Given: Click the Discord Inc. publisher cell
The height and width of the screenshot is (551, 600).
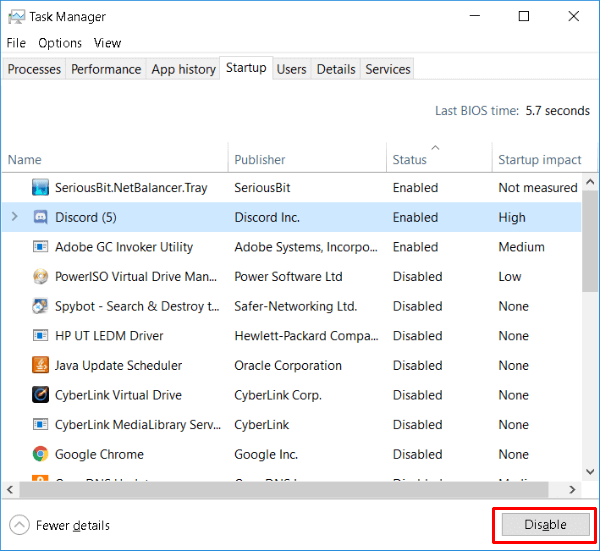Looking at the screenshot, I should pos(267,217).
